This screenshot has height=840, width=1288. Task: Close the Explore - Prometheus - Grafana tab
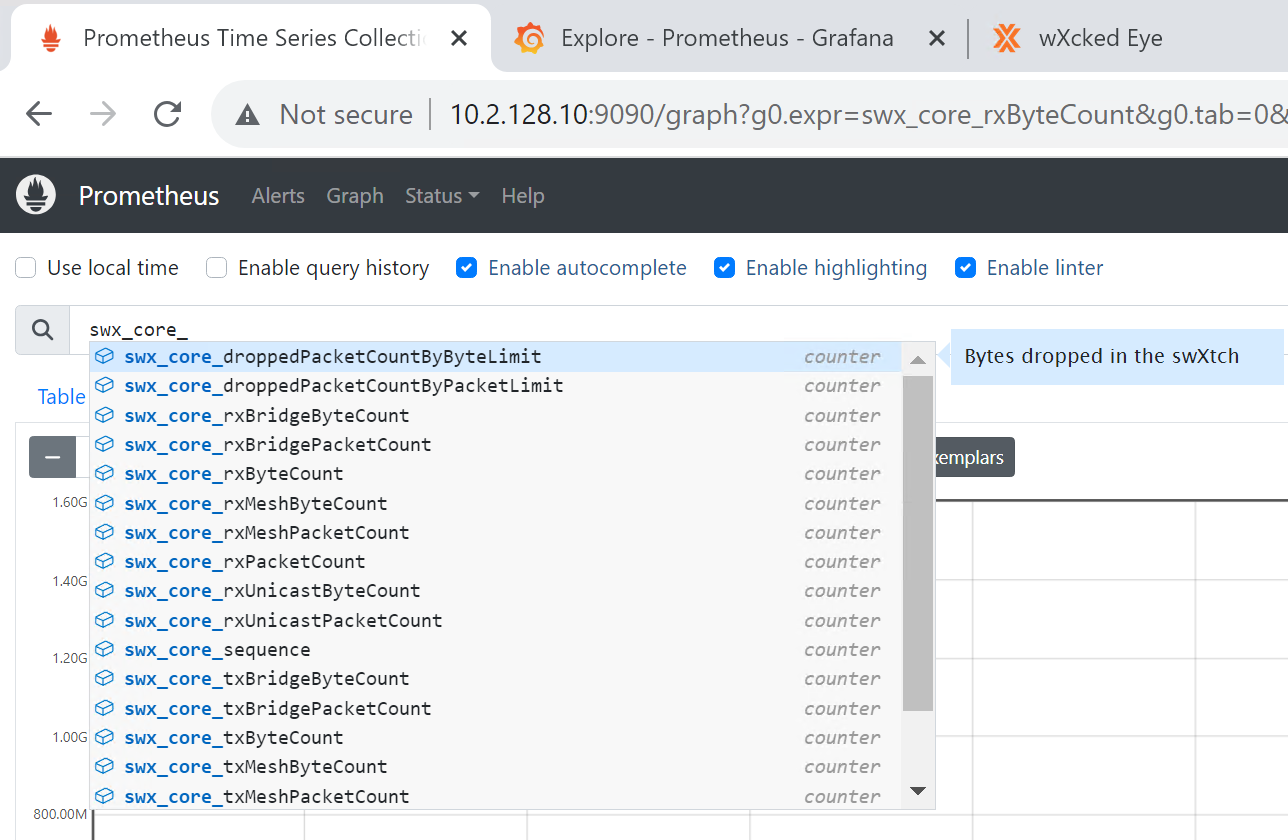937,39
